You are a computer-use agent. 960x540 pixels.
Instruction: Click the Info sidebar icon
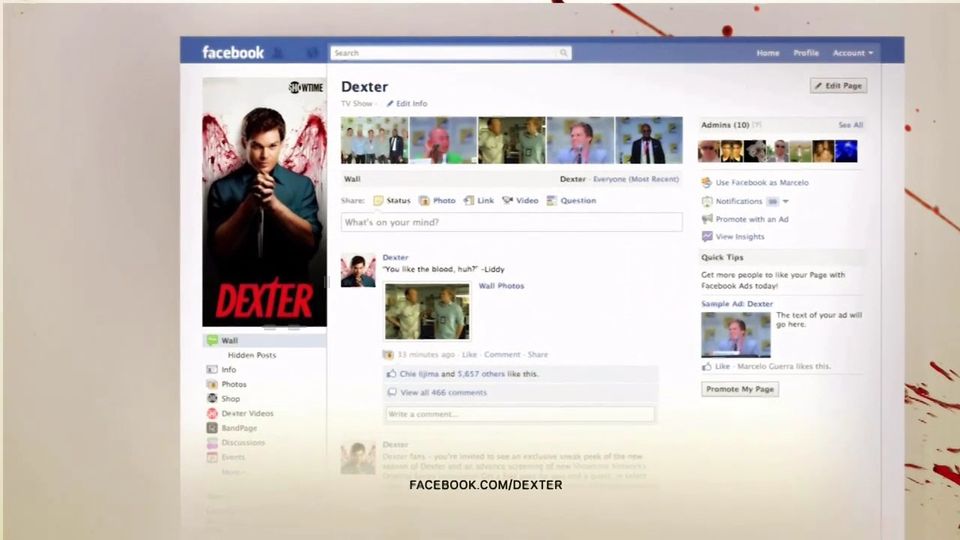(x=212, y=369)
